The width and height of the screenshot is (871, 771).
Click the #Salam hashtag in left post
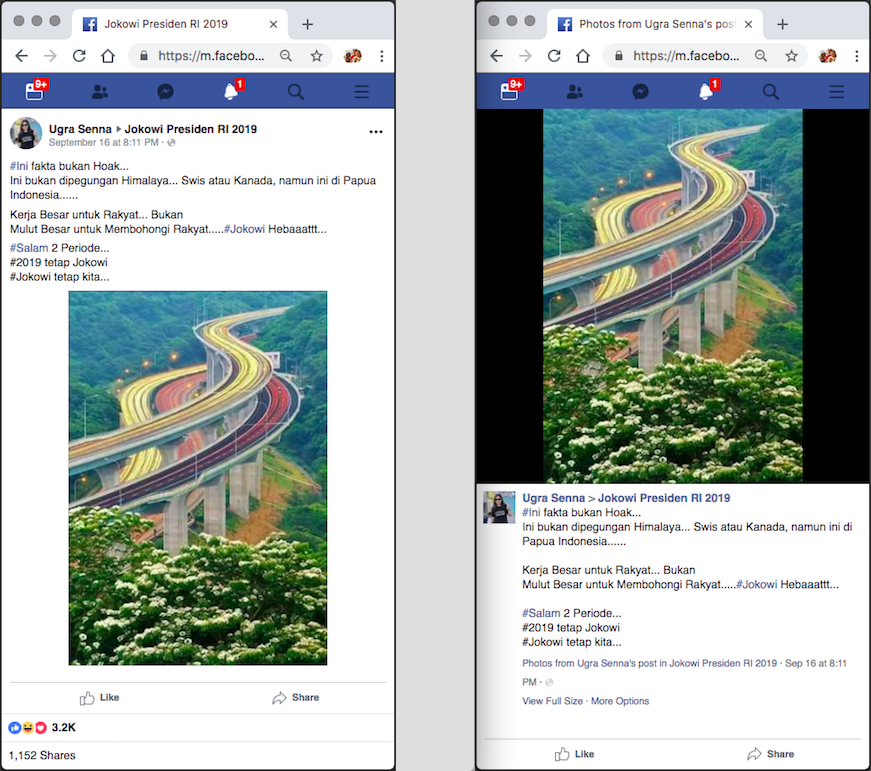click(29, 248)
